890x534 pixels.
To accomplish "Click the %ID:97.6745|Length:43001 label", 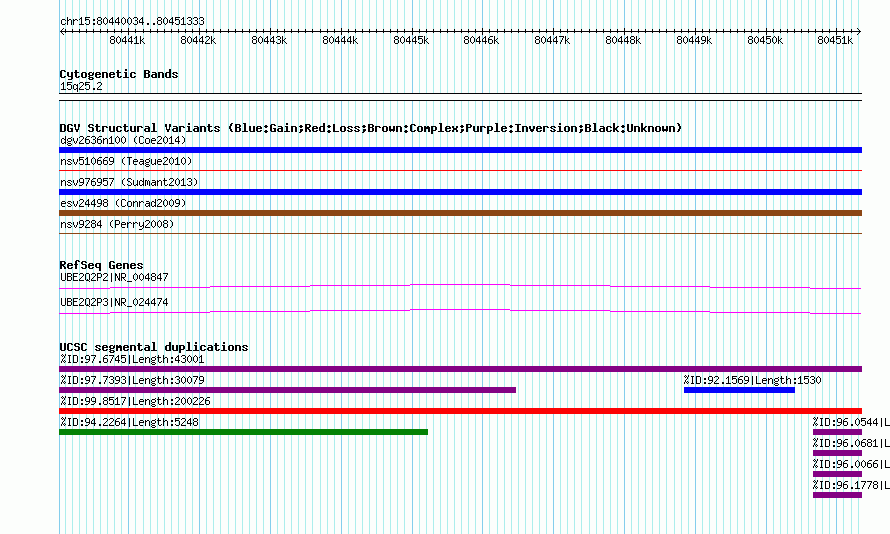I will (132, 359).
